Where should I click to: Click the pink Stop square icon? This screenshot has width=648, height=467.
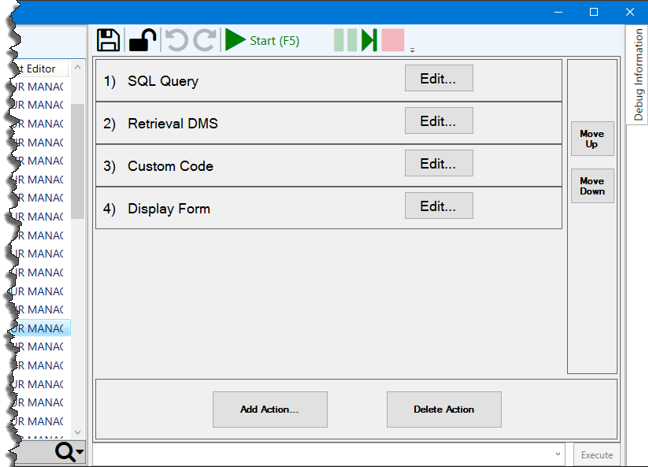(x=392, y=40)
